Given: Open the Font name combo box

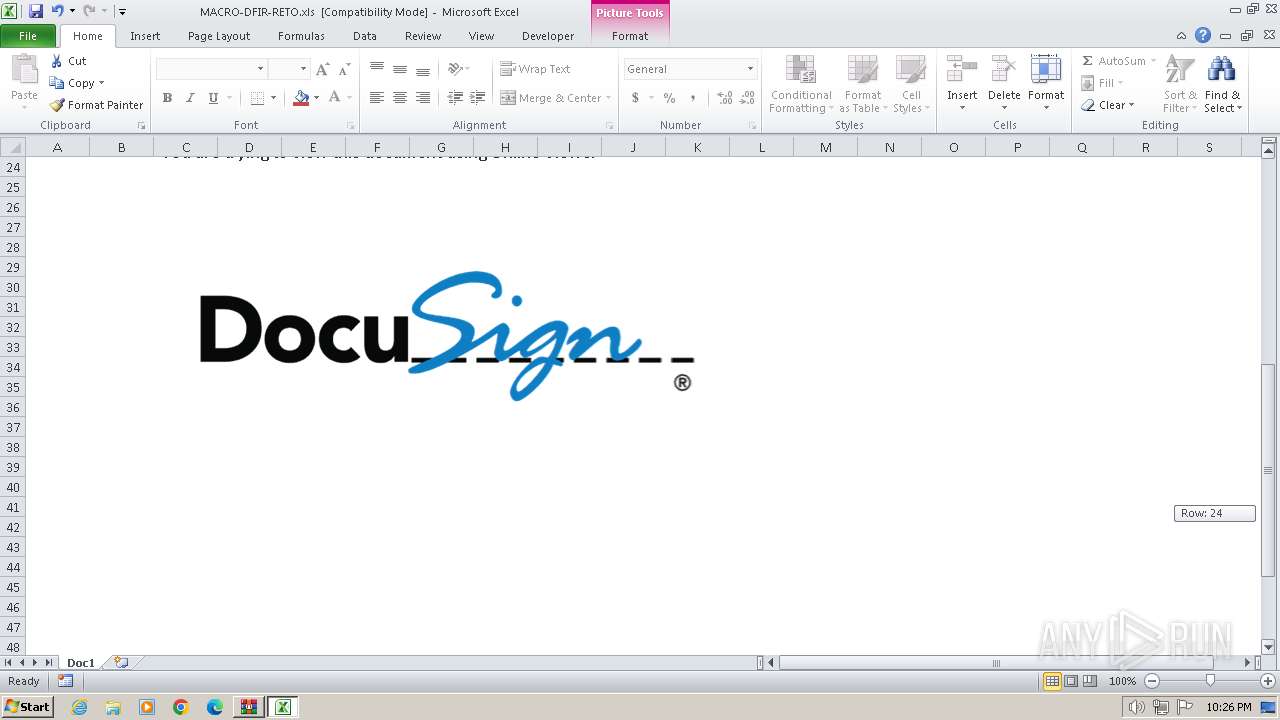Looking at the screenshot, I should (211, 69).
